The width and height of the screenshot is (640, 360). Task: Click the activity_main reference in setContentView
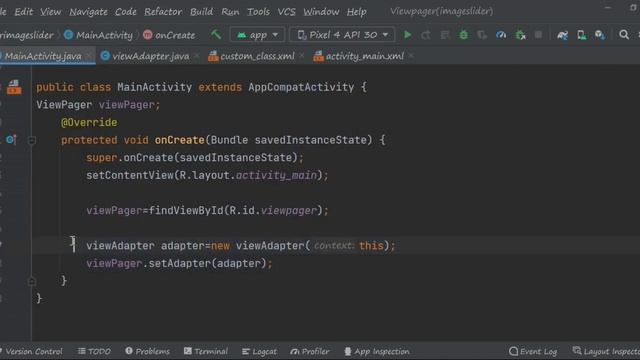click(276, 176)
